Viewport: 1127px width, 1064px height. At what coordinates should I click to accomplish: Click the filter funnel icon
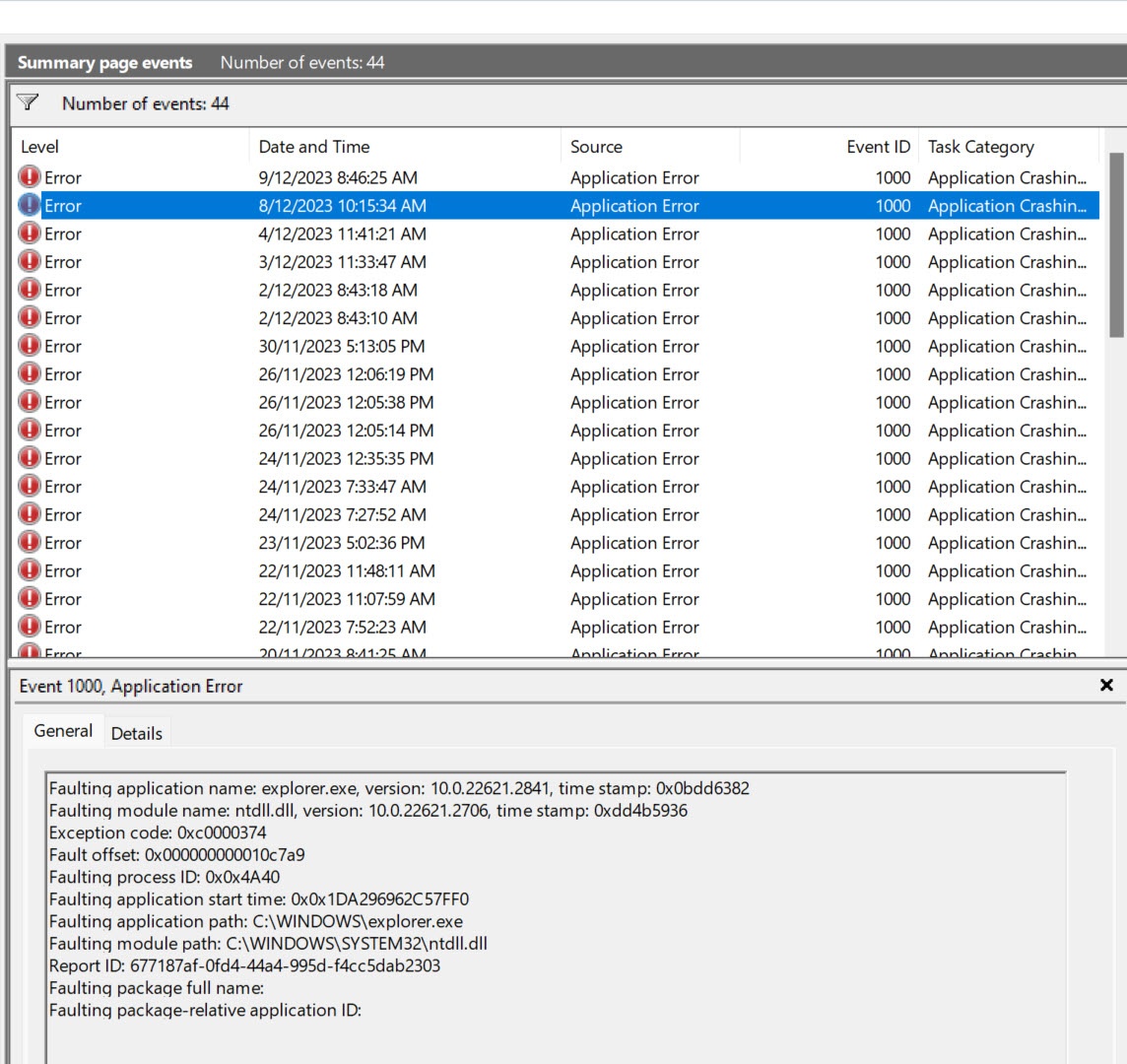click(28, 102)
